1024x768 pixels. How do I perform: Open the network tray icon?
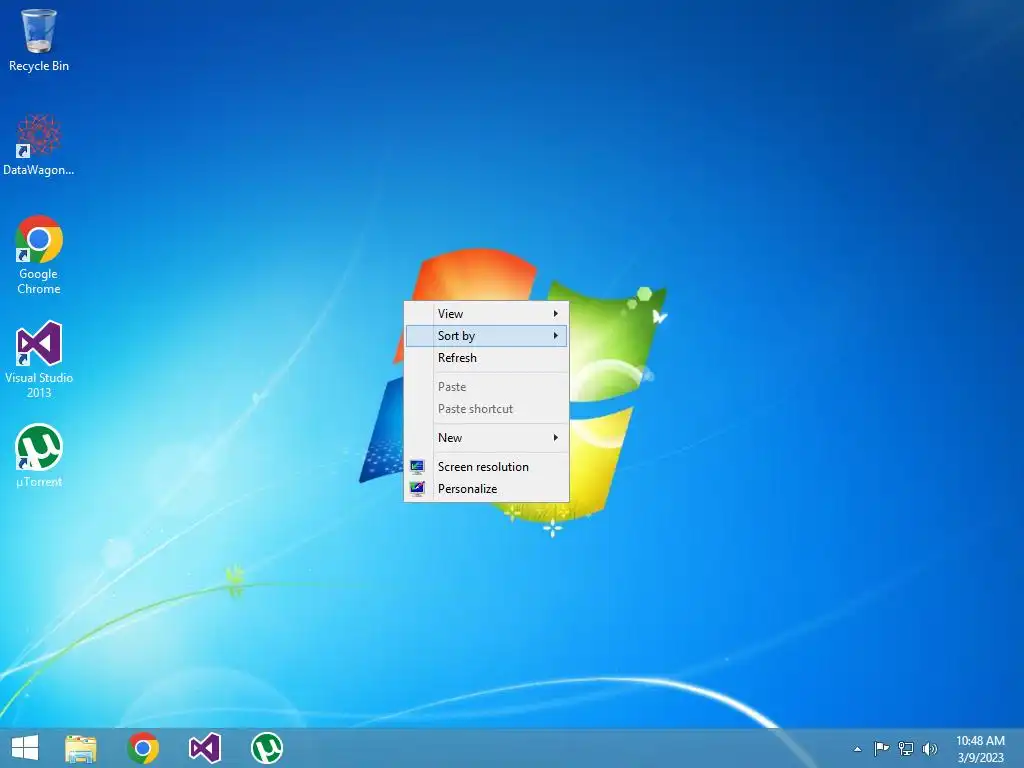[906, 748]
